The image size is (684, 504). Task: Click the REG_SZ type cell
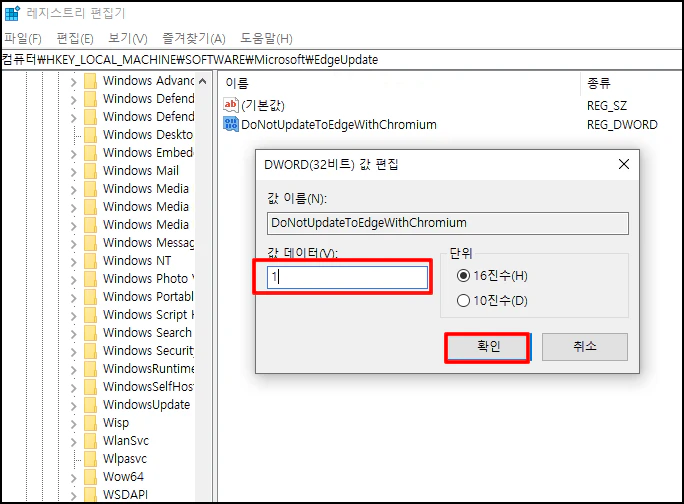click(607, 106)
